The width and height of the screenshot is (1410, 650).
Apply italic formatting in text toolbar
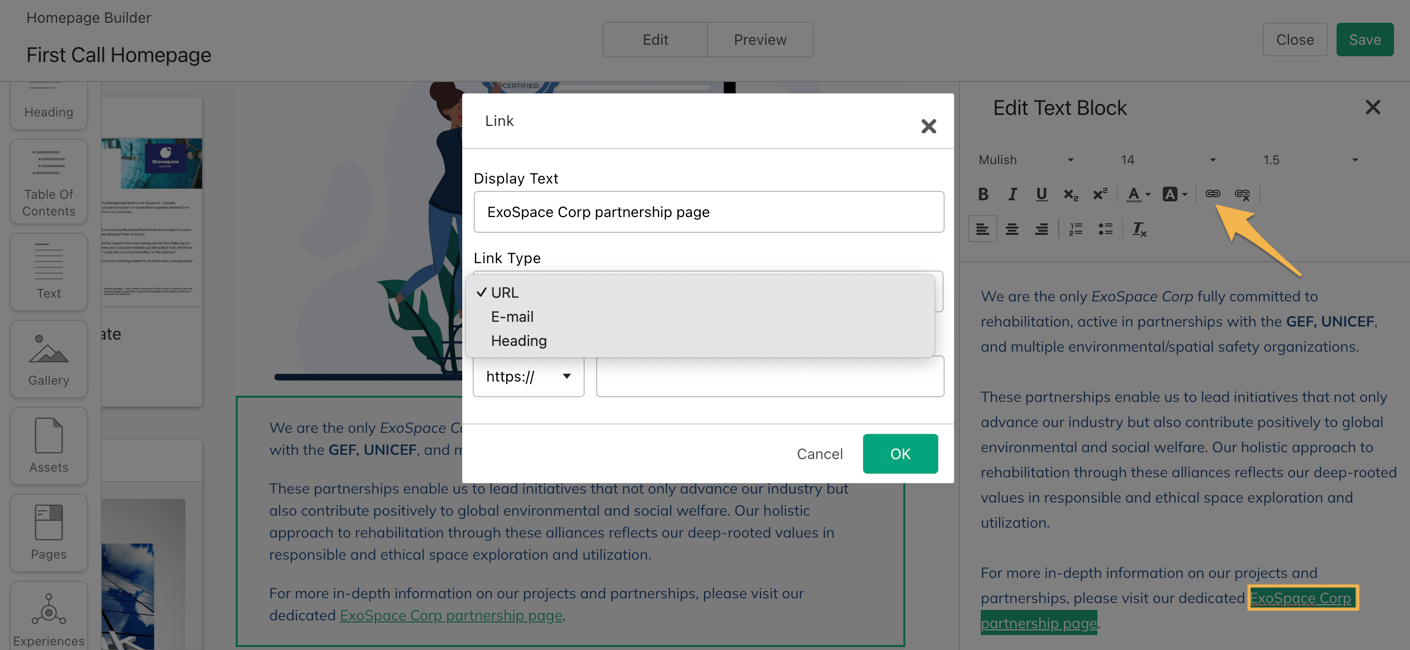click(1012, 194)
